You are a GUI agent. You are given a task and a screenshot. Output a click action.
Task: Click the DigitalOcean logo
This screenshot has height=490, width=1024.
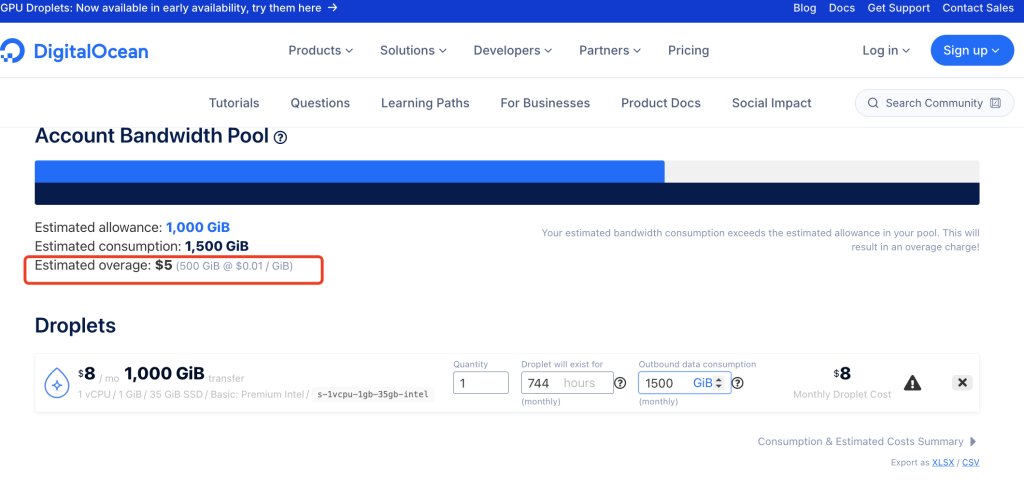pos(74,51)
